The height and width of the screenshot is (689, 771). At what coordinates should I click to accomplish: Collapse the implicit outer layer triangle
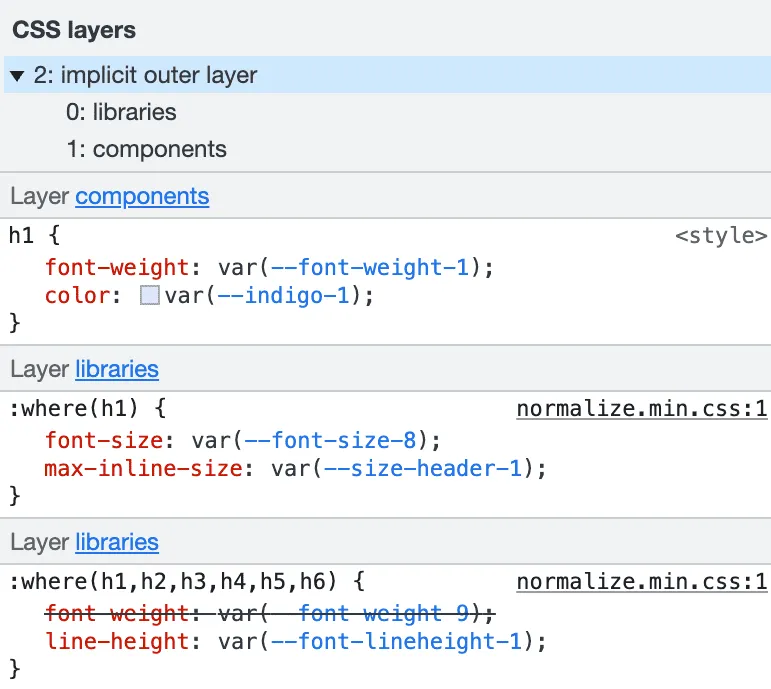tap(17, 76)
